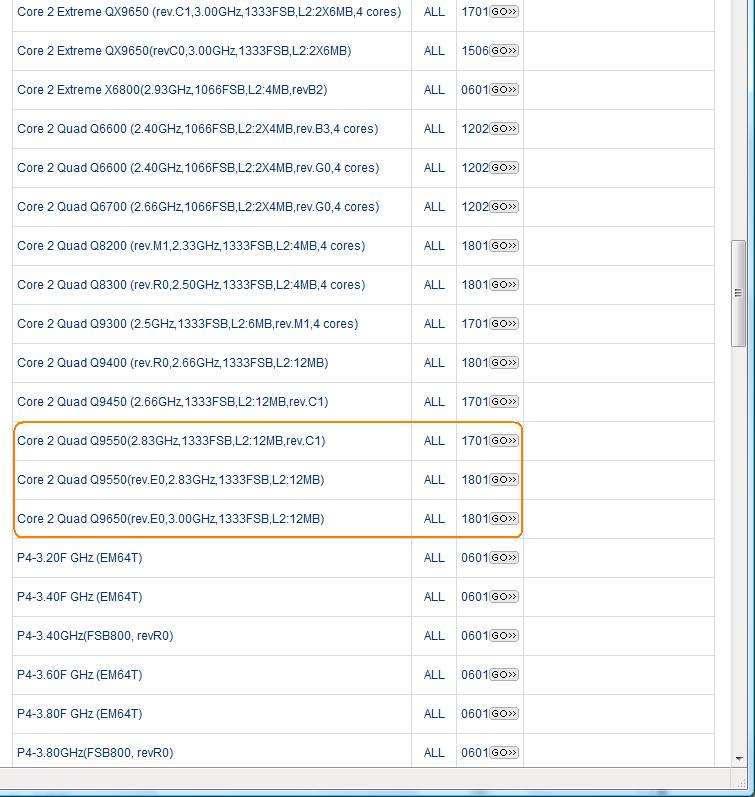Click GO button for Core 2 Quad Q9650
The width and height of the screenshot is (755, 797).
tap(504, 519)
